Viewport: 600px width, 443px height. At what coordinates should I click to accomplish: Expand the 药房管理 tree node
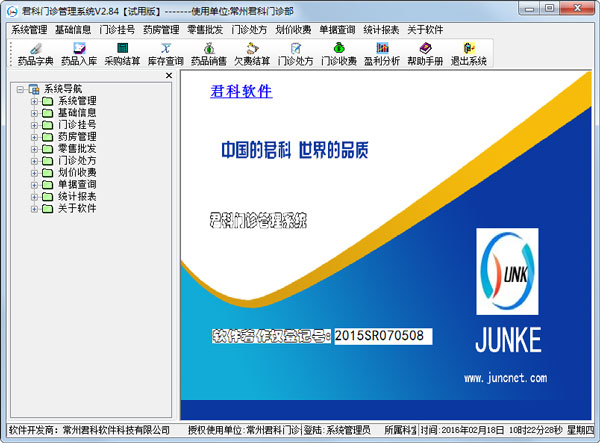pyautogui.click(x=34, y=137)
